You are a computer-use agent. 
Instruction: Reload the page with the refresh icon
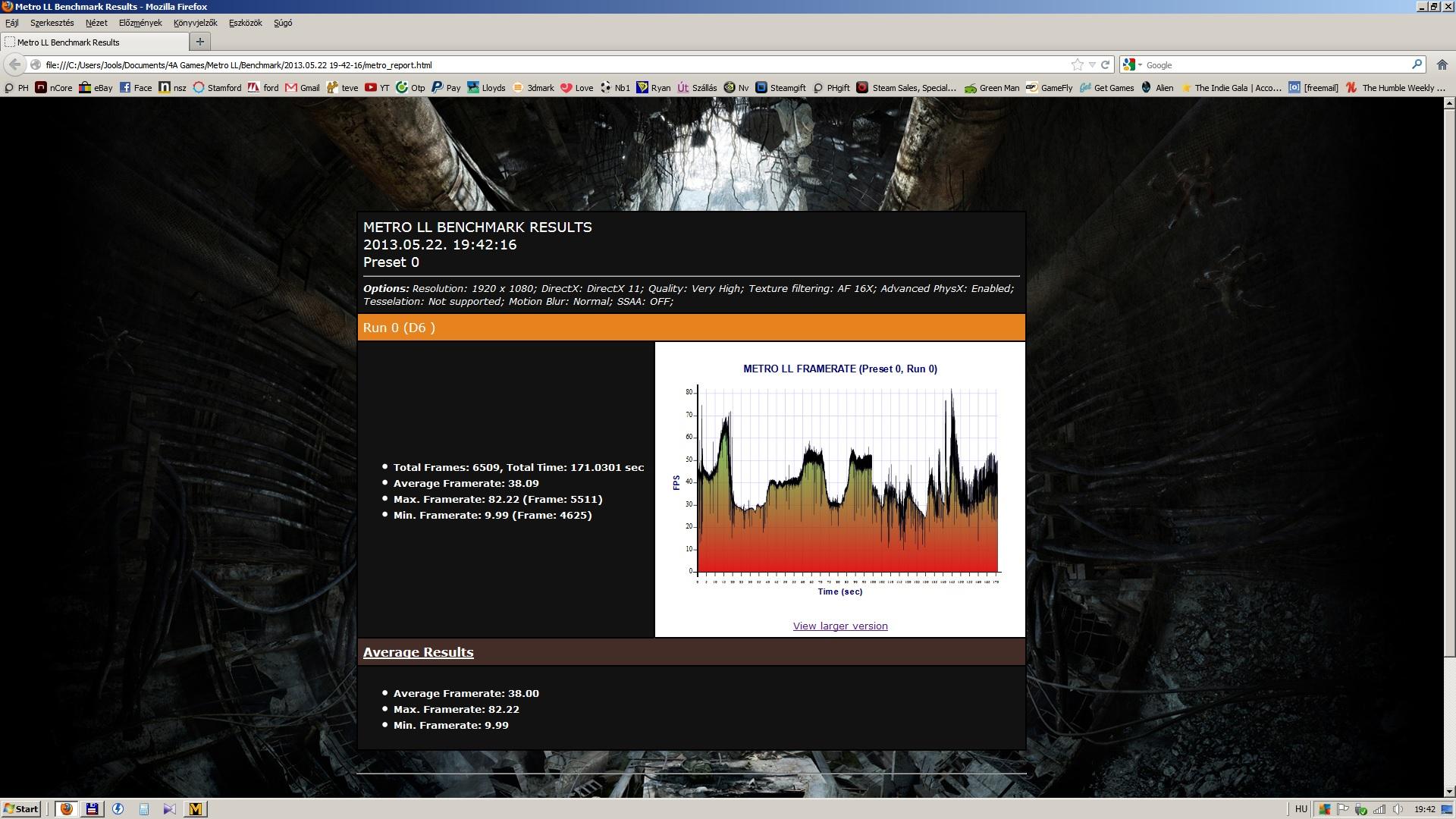coord(1106,64)
